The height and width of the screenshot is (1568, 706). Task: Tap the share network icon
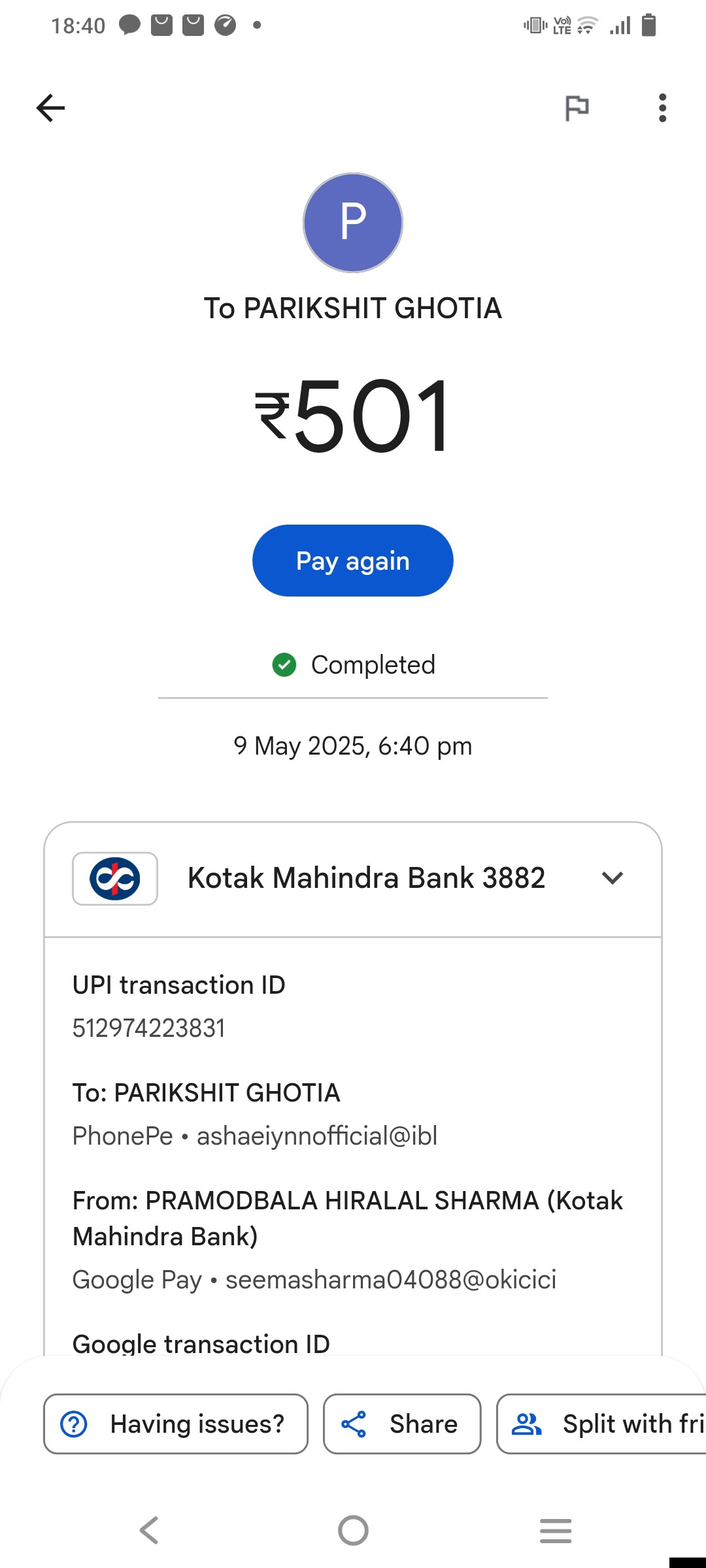point(354,1424)
